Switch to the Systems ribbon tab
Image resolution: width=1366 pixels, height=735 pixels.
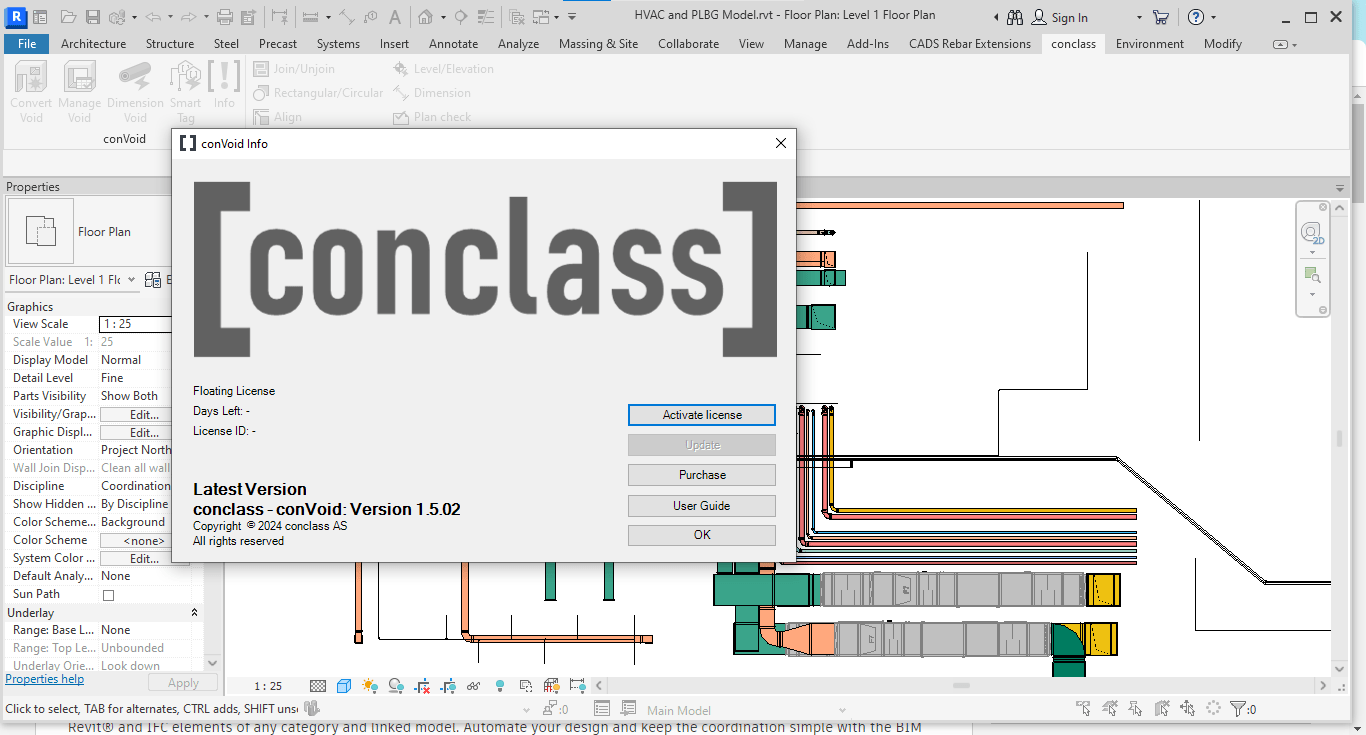338,44
